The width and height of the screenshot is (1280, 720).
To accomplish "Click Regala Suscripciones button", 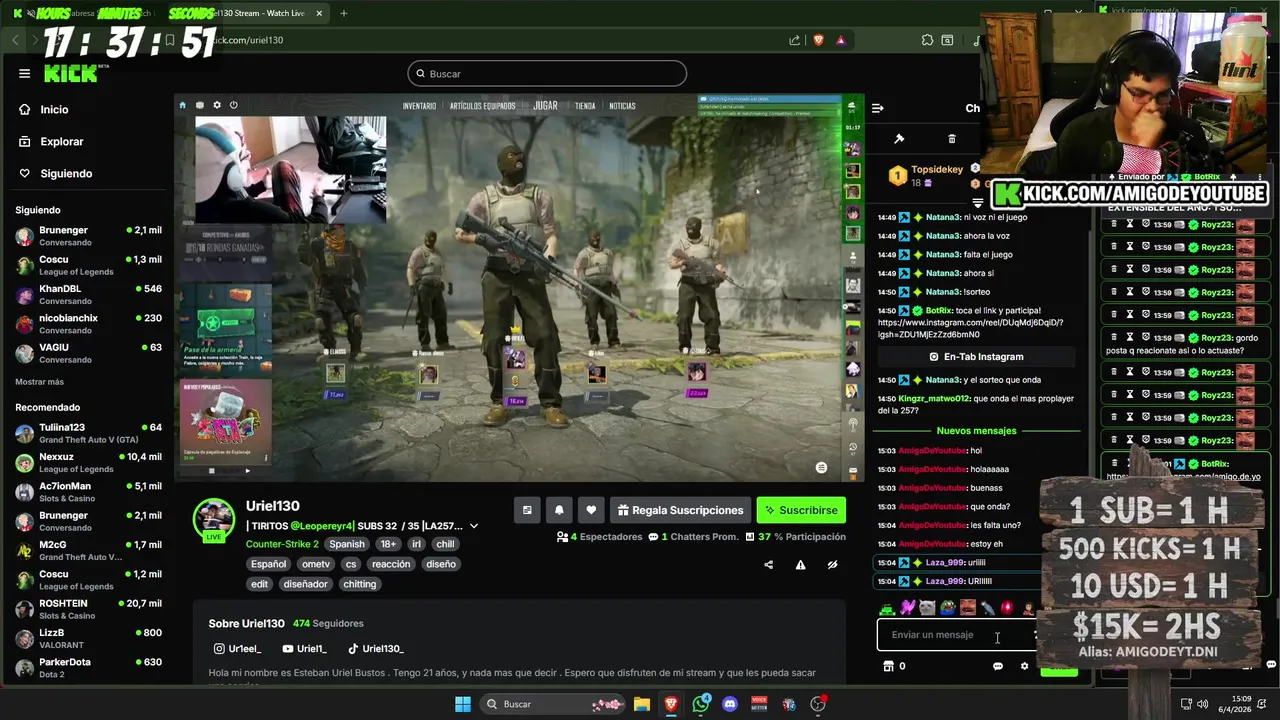I will 680,510.
